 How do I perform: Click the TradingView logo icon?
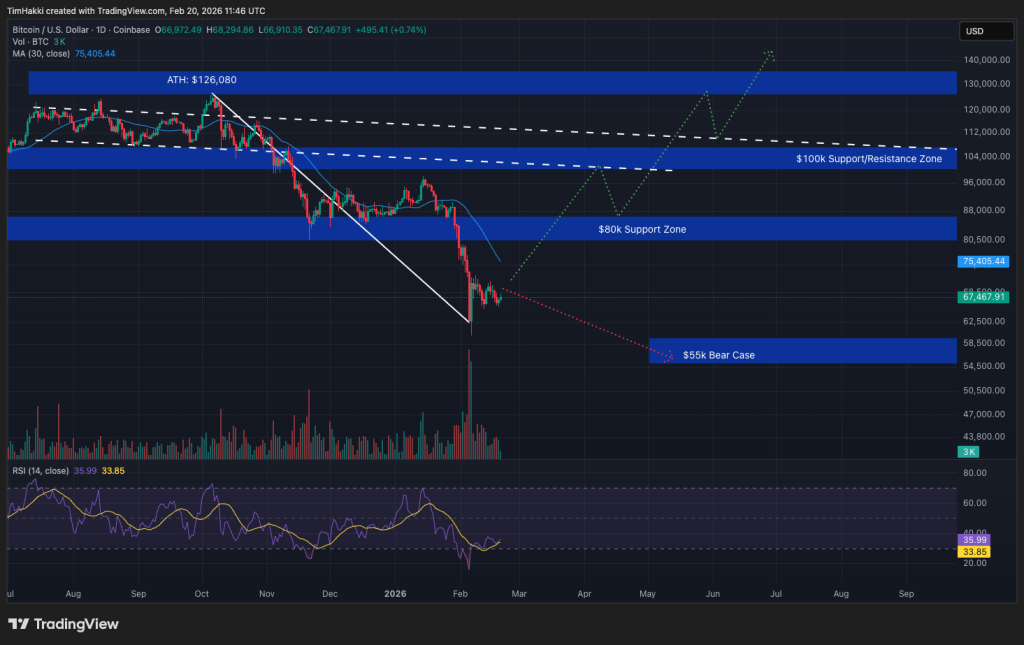(x=18, y=624)
